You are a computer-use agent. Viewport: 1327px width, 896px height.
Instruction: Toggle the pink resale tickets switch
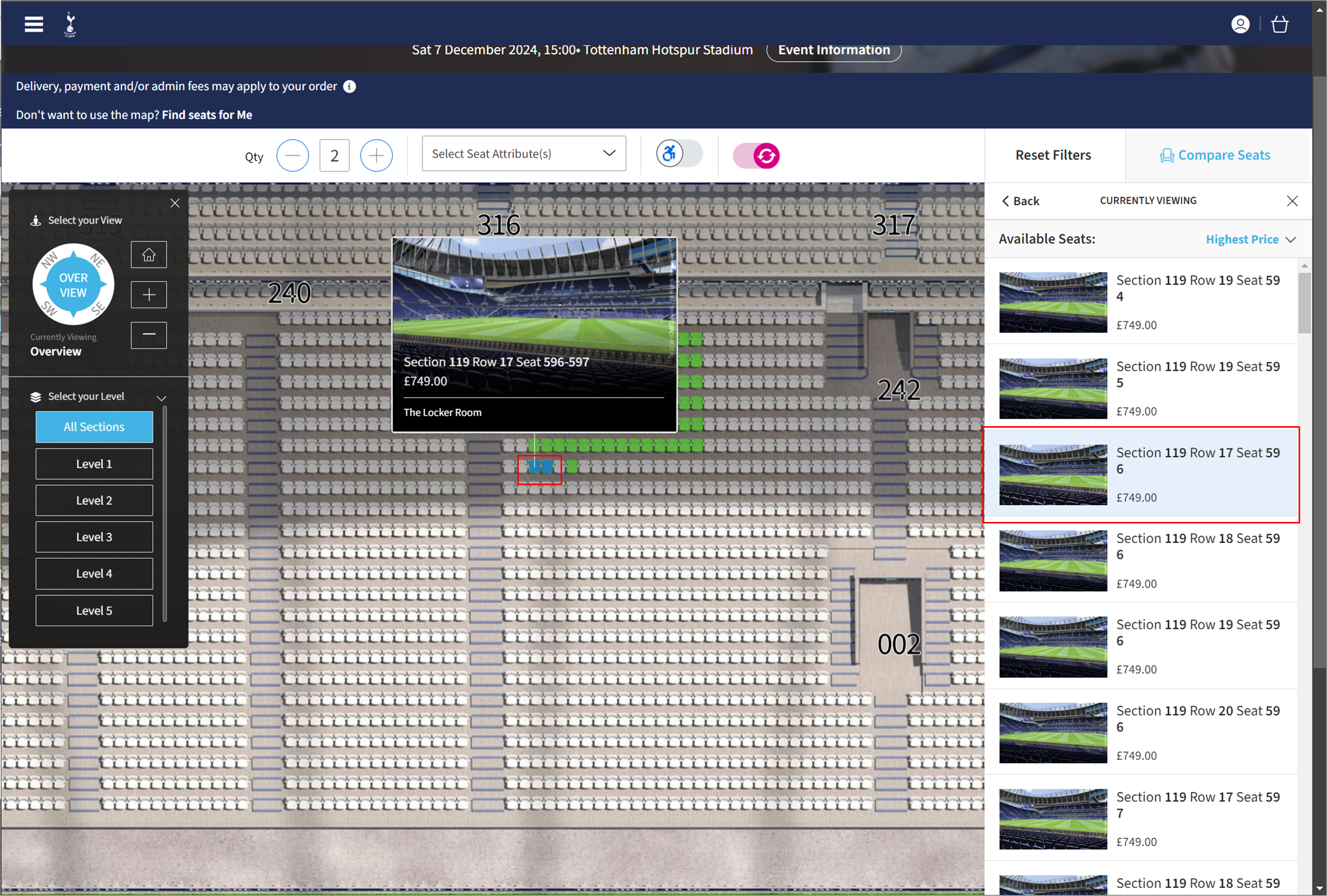pyautogui.click(x=756, y=156)
